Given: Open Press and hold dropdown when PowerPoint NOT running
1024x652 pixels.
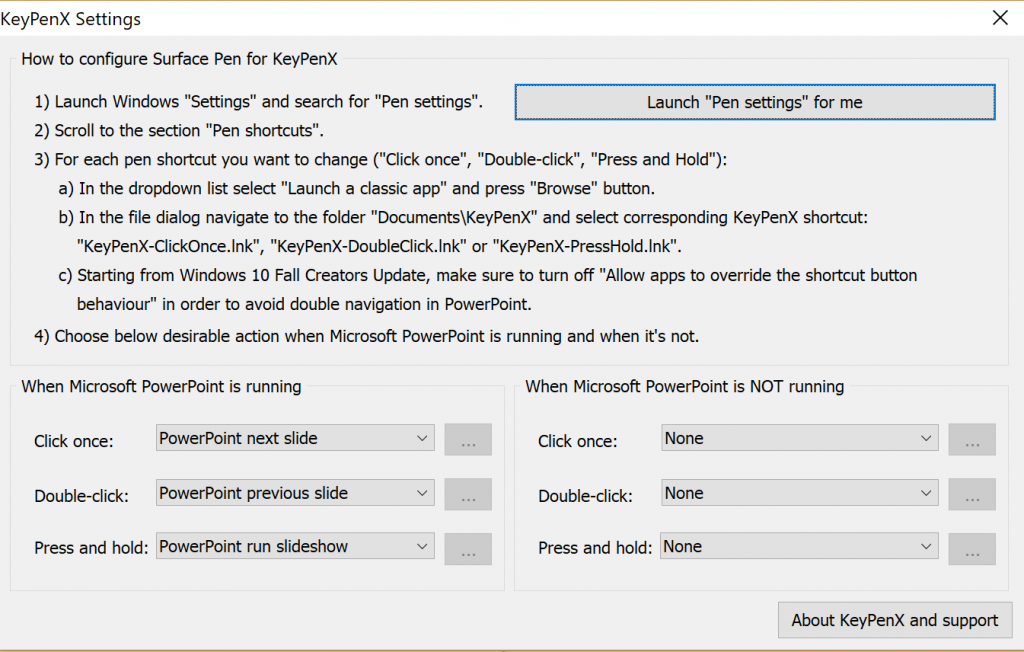Looking at the screenshot, I should (799, 547).
